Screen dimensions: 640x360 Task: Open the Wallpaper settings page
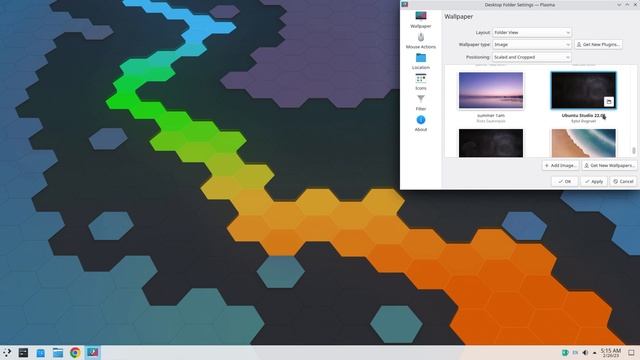pyautogui.click(x=420, y=20)
